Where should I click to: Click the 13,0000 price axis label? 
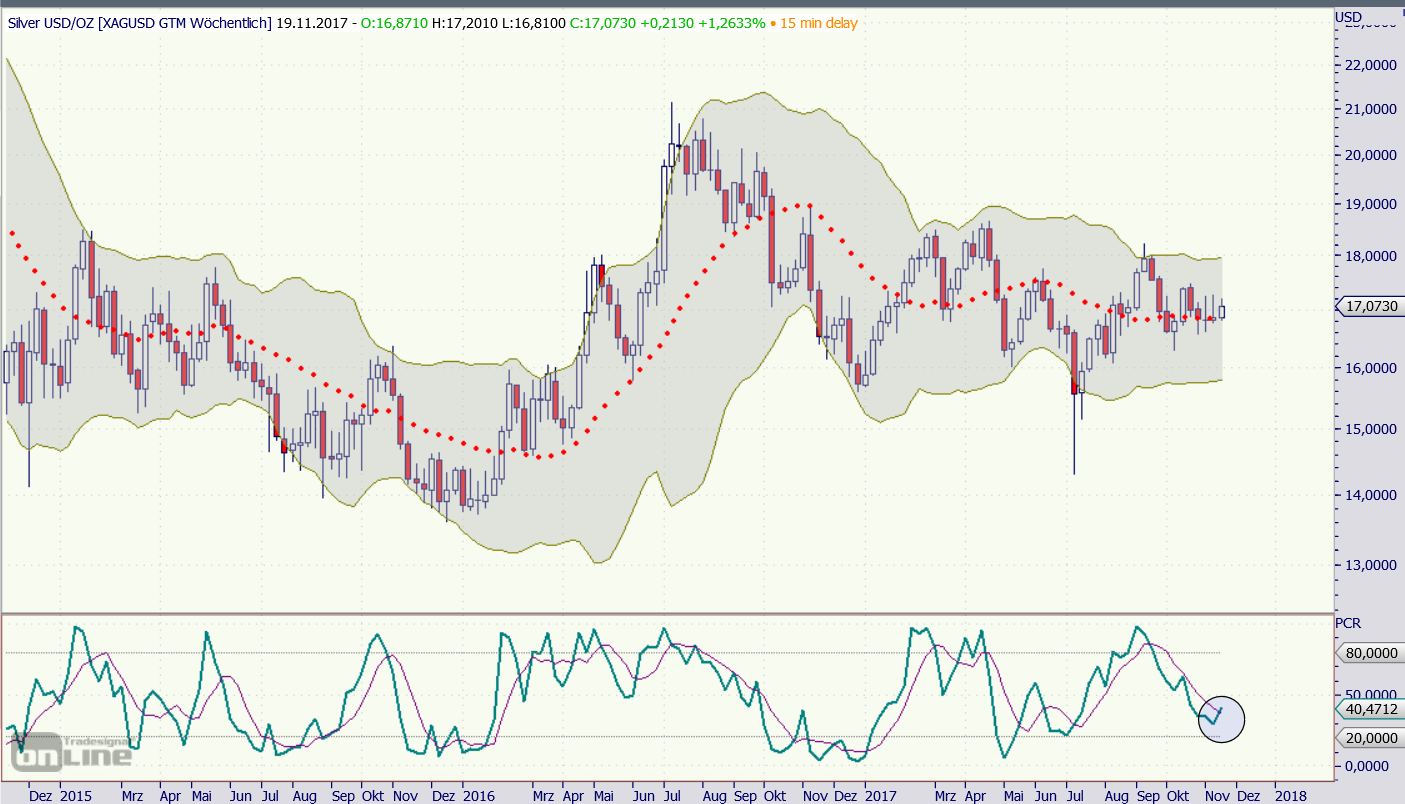pyautogui.click(x=1373, y=565)
